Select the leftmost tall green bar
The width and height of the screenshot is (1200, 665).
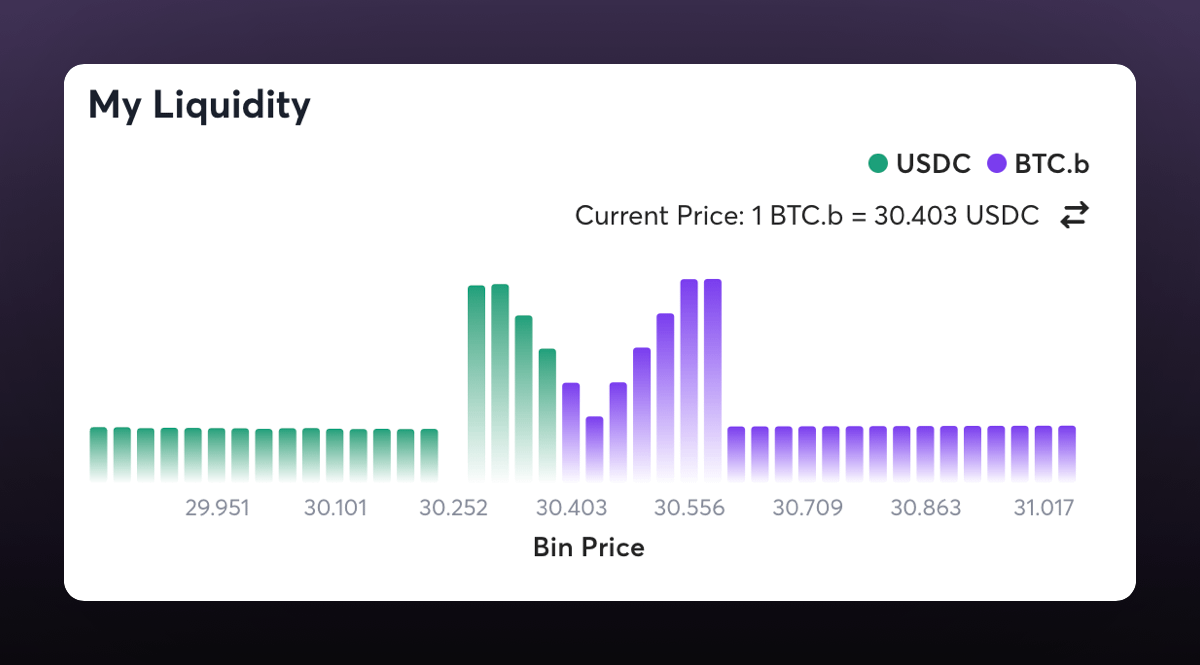(x=476, y=382)
